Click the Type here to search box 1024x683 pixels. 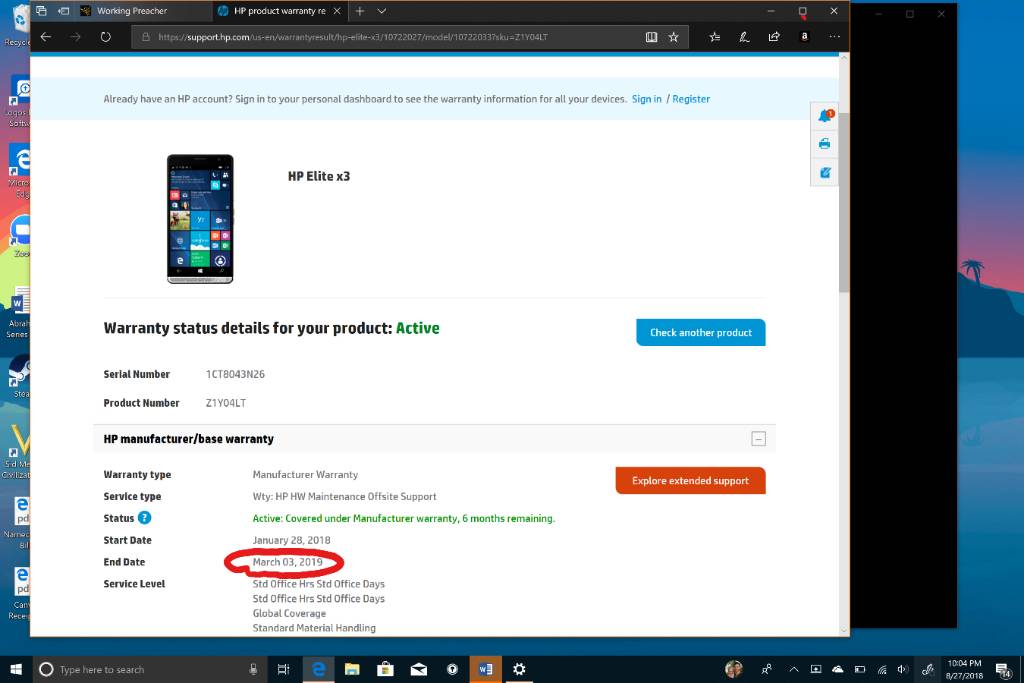(x=149, y=669)
